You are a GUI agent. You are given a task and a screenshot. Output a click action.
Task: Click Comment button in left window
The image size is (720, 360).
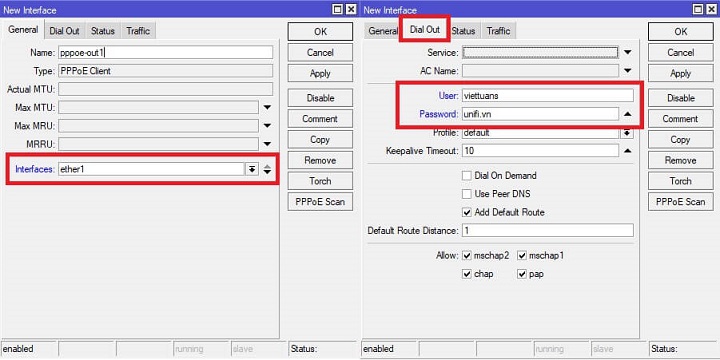pyautogui.click(x=321, y=118)
